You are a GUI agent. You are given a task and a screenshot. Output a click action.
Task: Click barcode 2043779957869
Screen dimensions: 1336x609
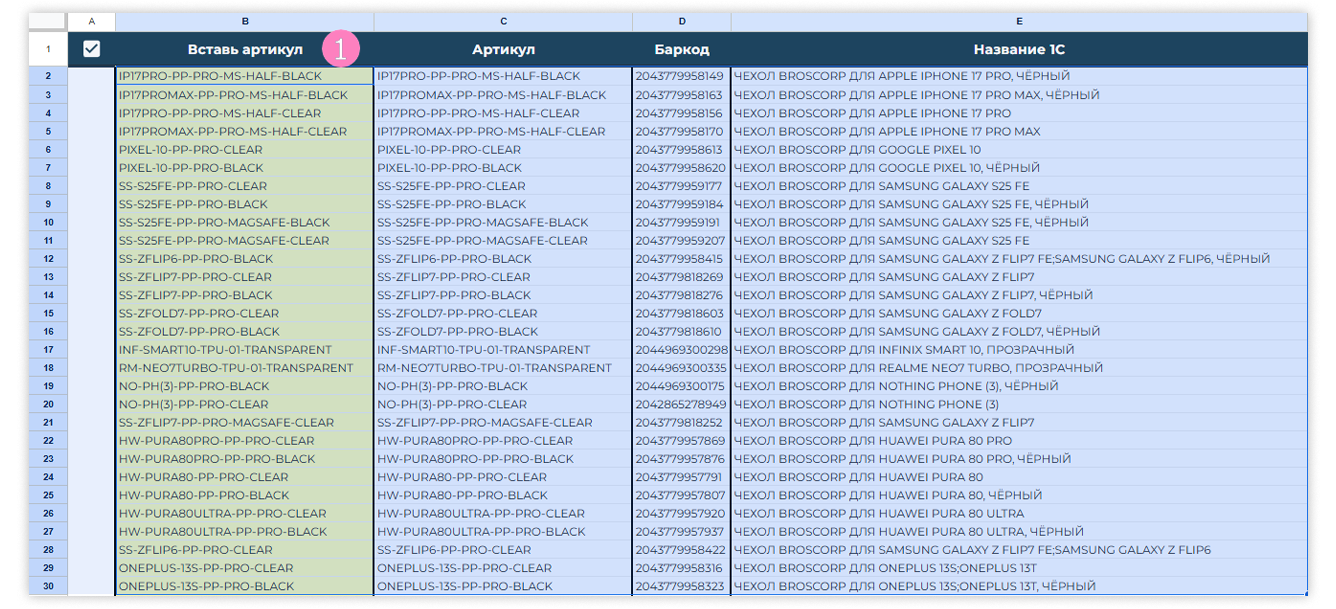pos(682,441)
